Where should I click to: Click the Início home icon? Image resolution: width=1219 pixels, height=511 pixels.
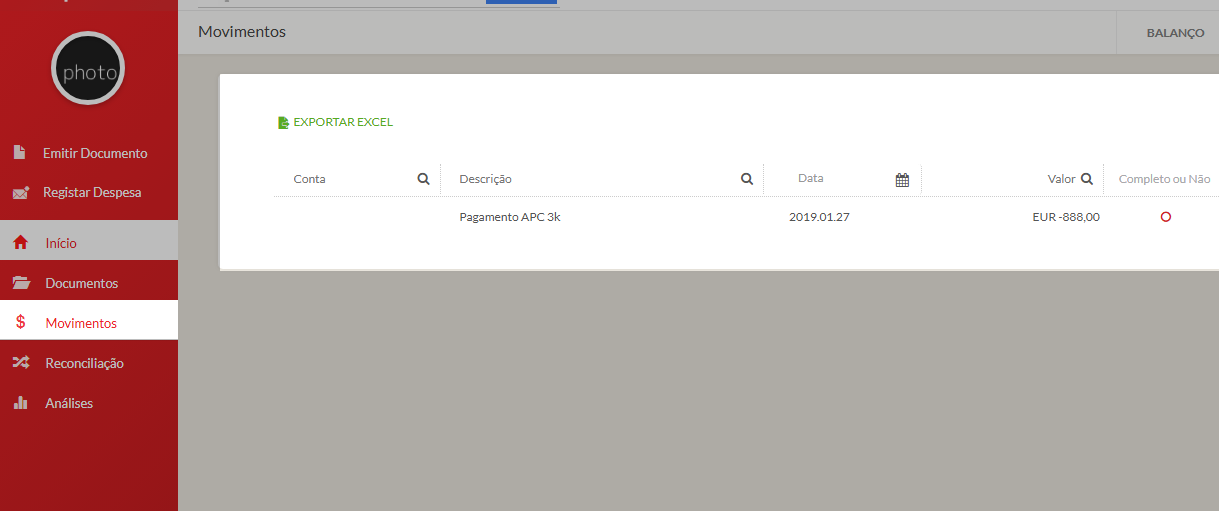pos(20,243)
